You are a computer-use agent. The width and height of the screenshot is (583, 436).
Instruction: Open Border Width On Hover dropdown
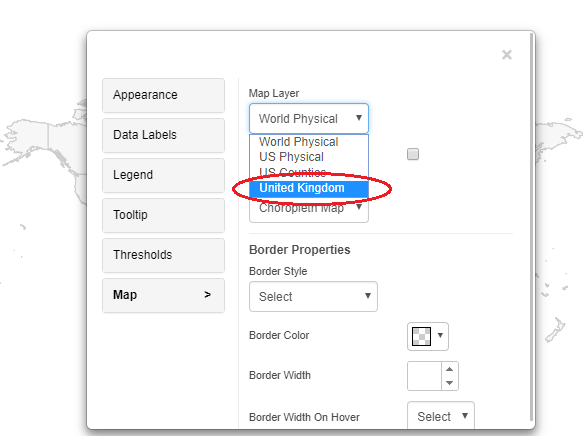point(441,416)
